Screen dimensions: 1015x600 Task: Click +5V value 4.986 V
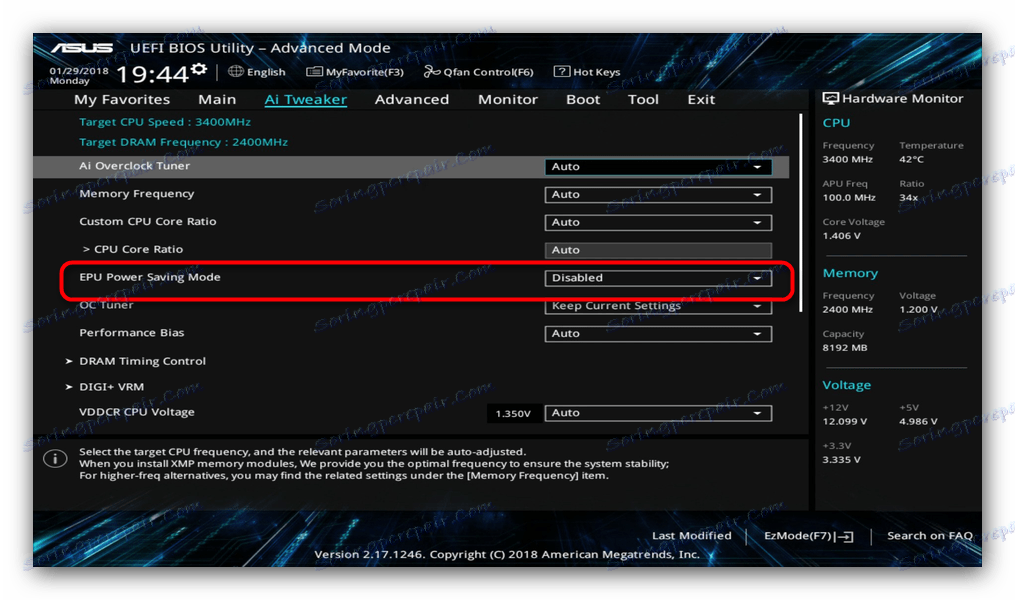tap(918, 421)
